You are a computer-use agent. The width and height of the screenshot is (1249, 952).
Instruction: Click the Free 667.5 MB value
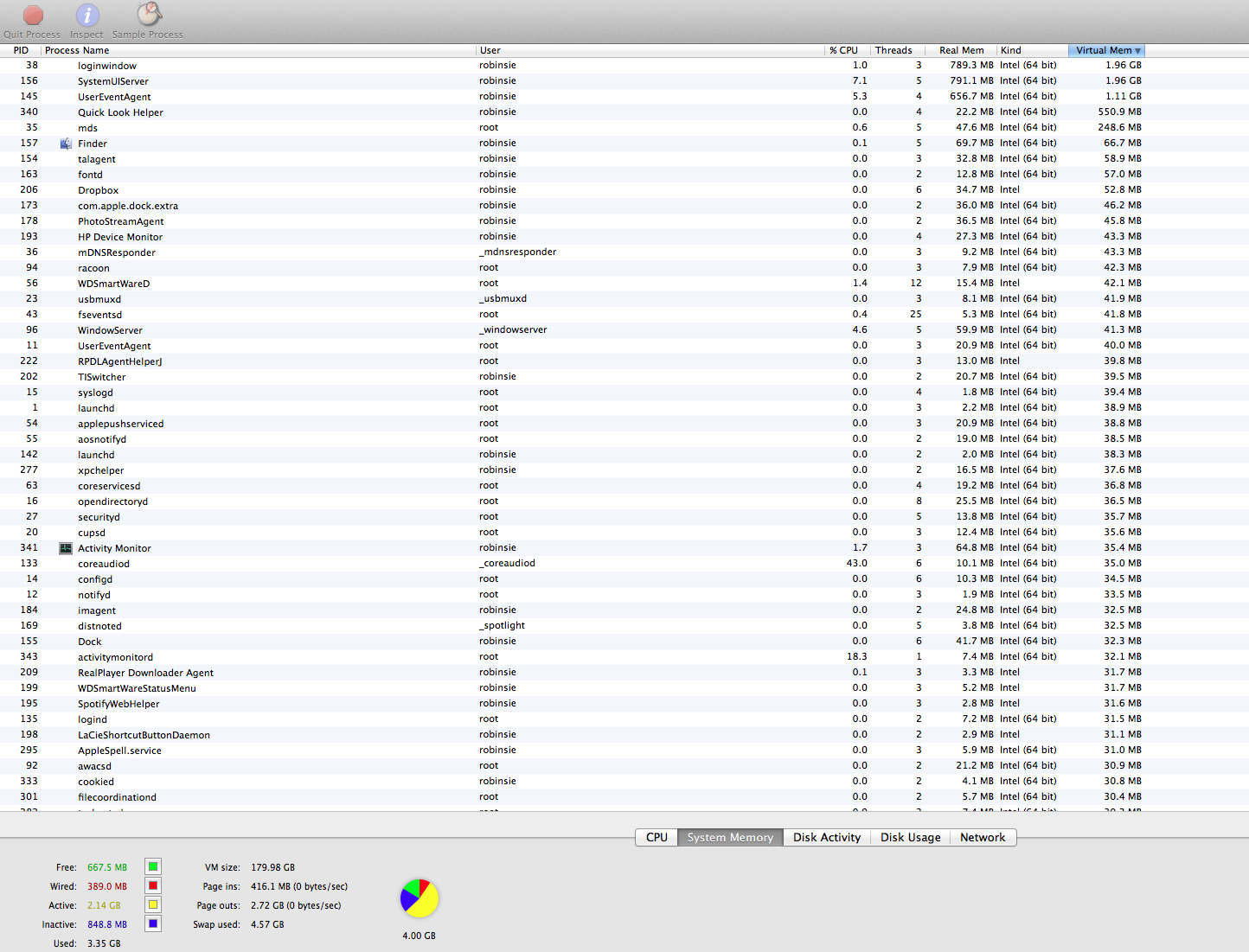point(107,867)
